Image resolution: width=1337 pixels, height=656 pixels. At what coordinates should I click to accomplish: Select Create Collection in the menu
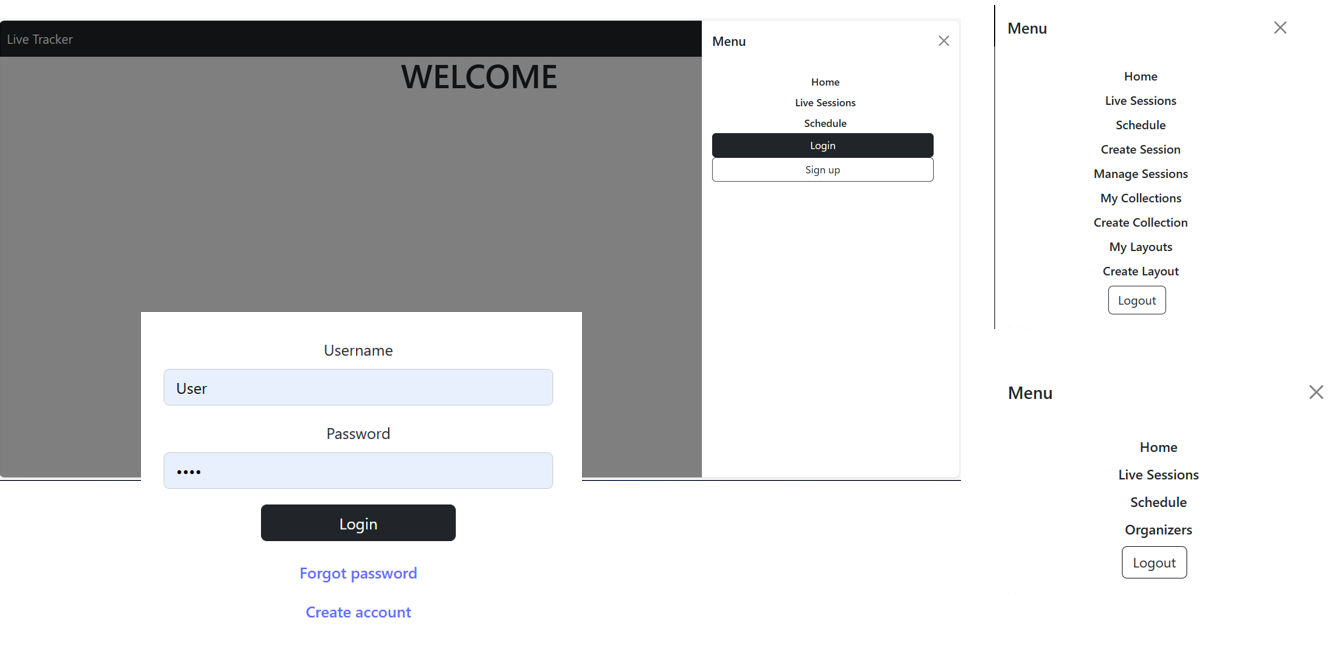(x=1140, y=222)
